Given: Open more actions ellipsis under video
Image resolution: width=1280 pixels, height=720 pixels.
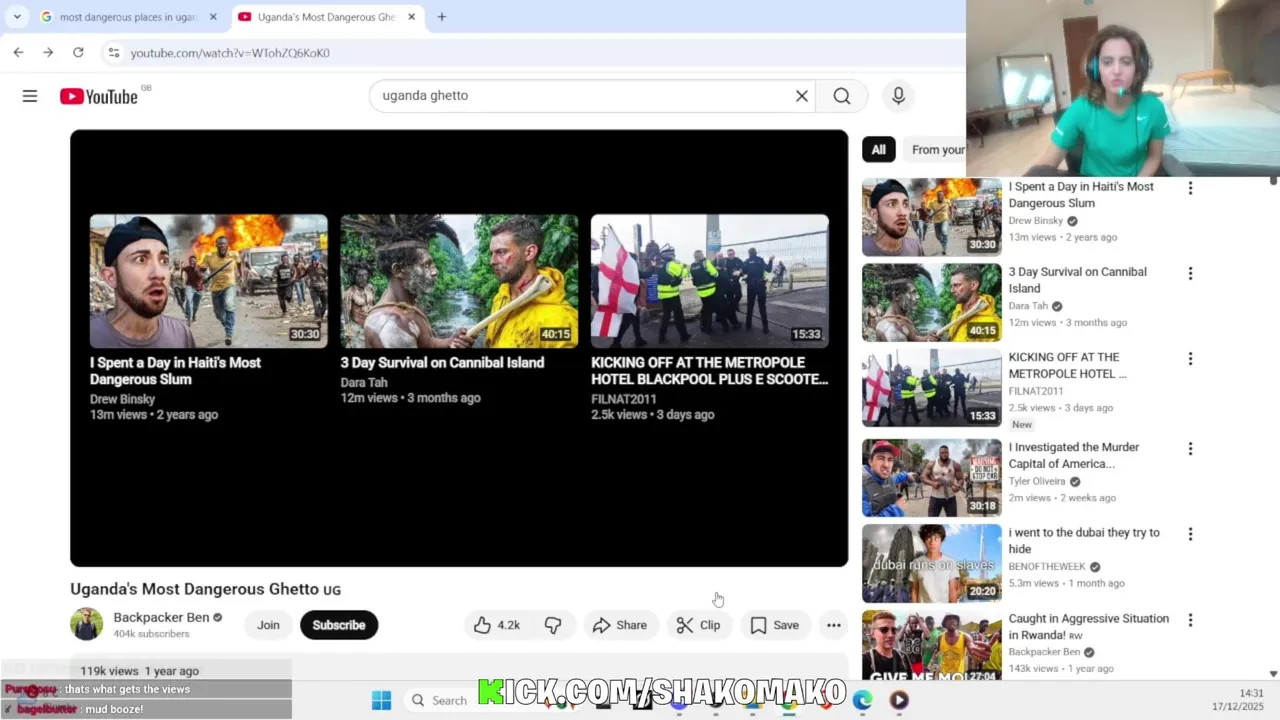Looking at the screenshot, I should [833, 625].
